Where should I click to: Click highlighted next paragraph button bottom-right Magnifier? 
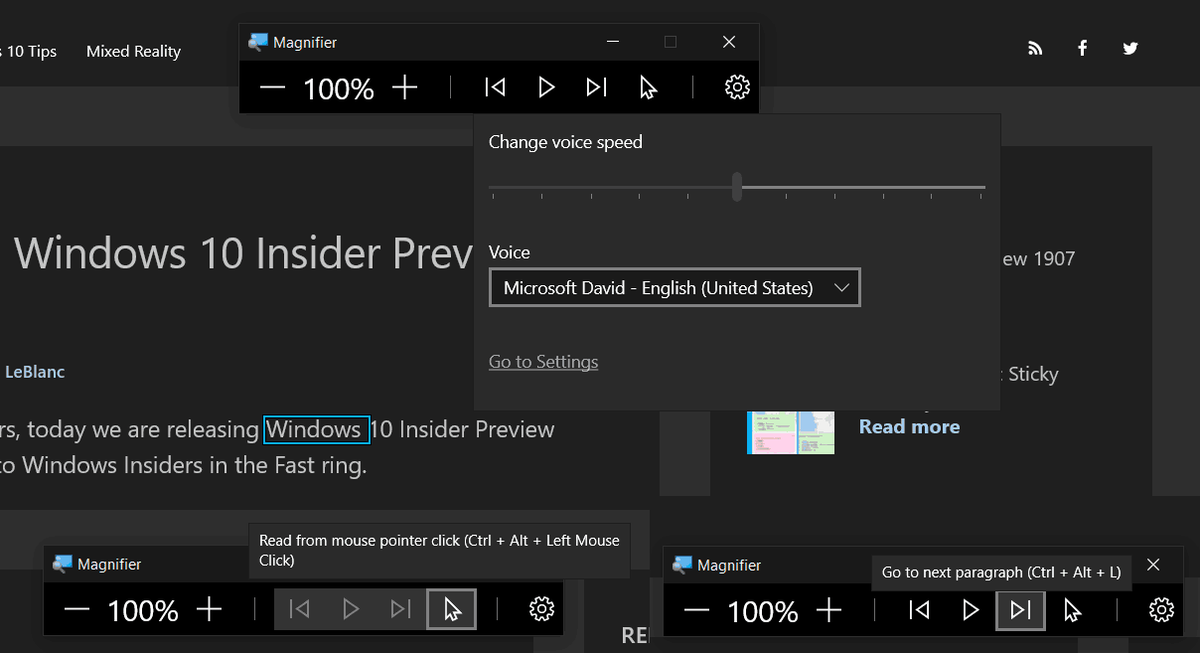tap(1021, 610)
